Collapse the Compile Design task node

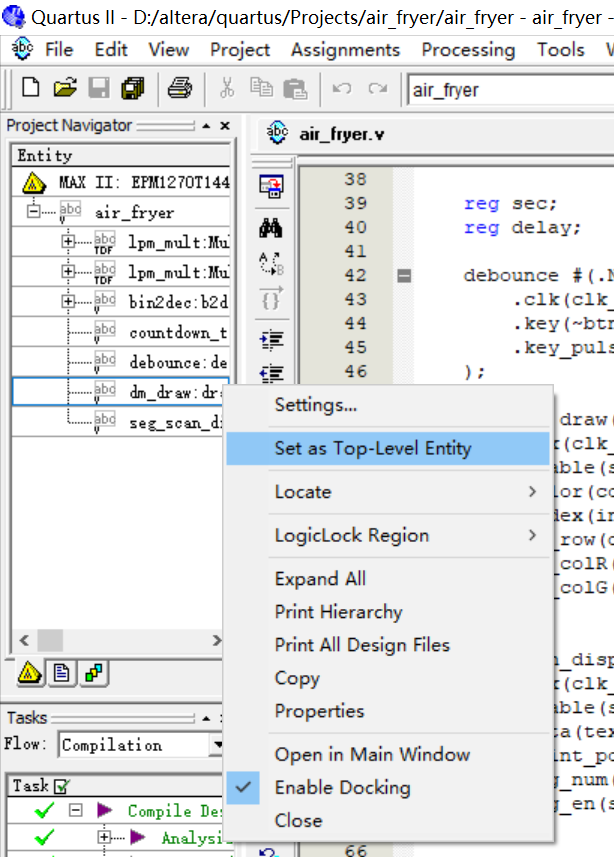[x=75, y=810]
